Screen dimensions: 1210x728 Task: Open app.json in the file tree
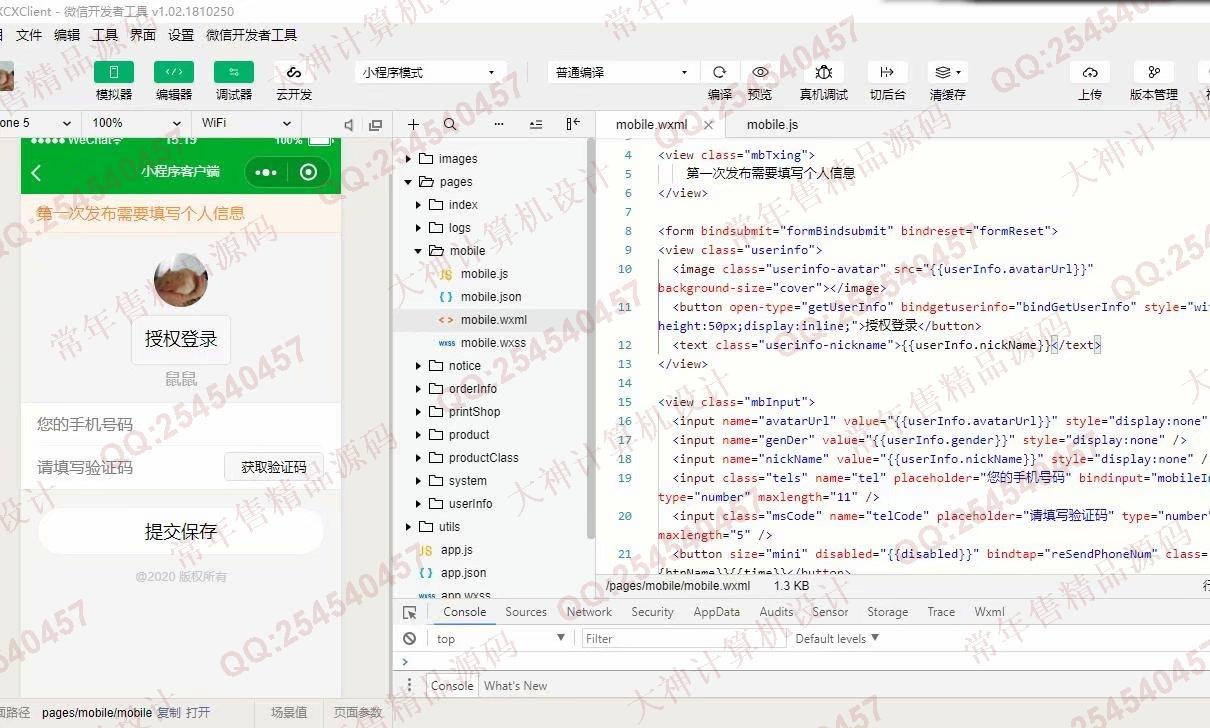tap(463, 573)
